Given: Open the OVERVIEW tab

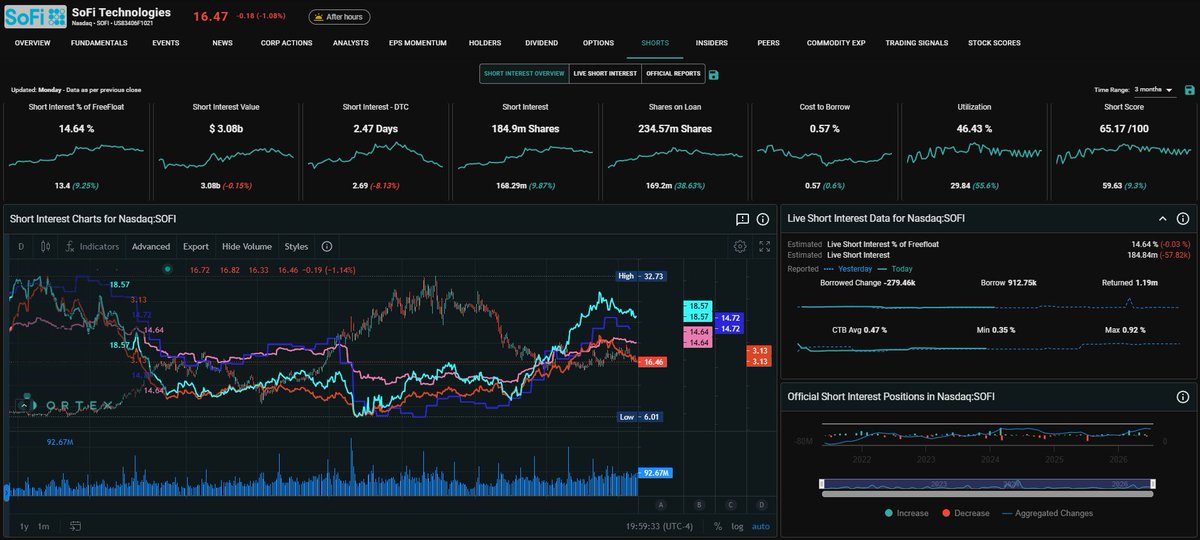Looking at the screenshot, I should click(33, 43).
